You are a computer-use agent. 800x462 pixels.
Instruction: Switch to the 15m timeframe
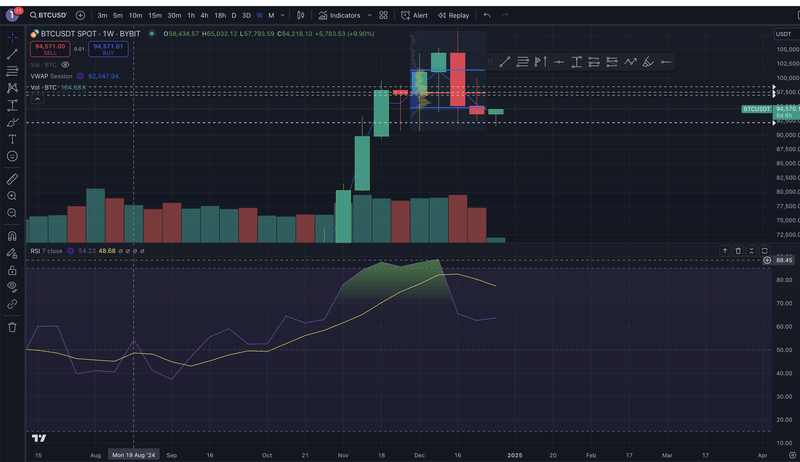[155, 15]
